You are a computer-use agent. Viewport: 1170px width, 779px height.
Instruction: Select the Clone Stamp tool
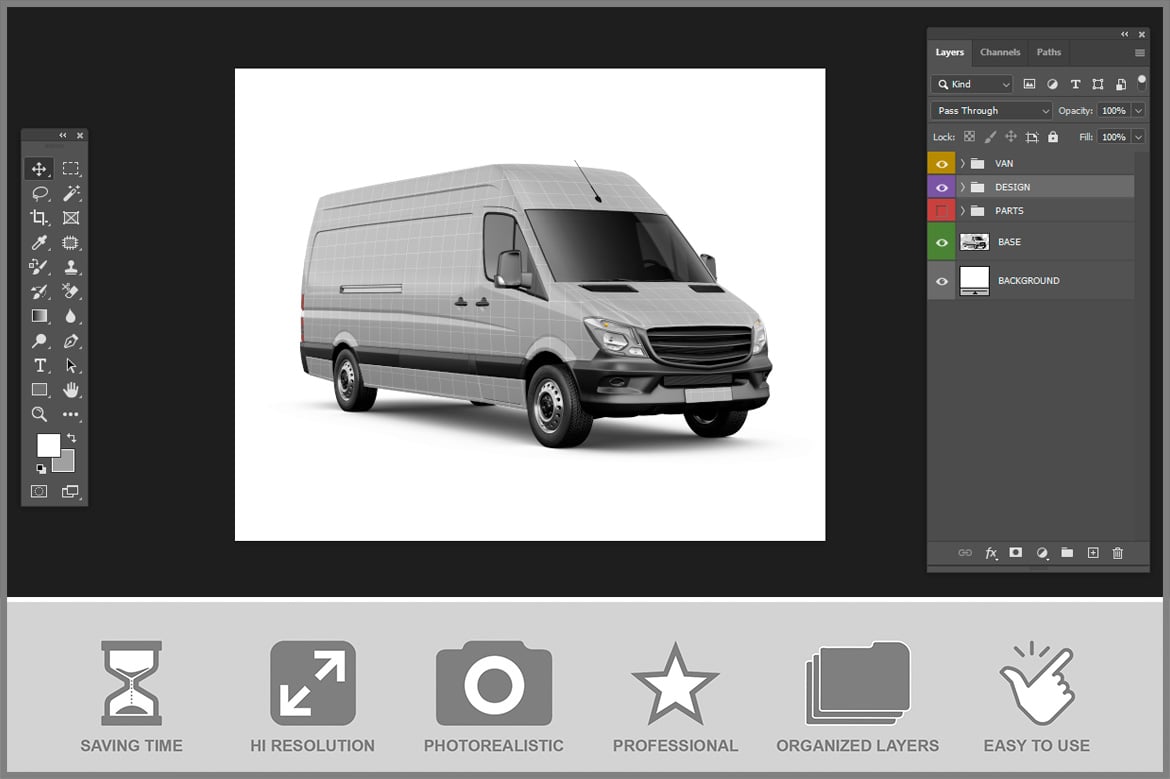71,266
